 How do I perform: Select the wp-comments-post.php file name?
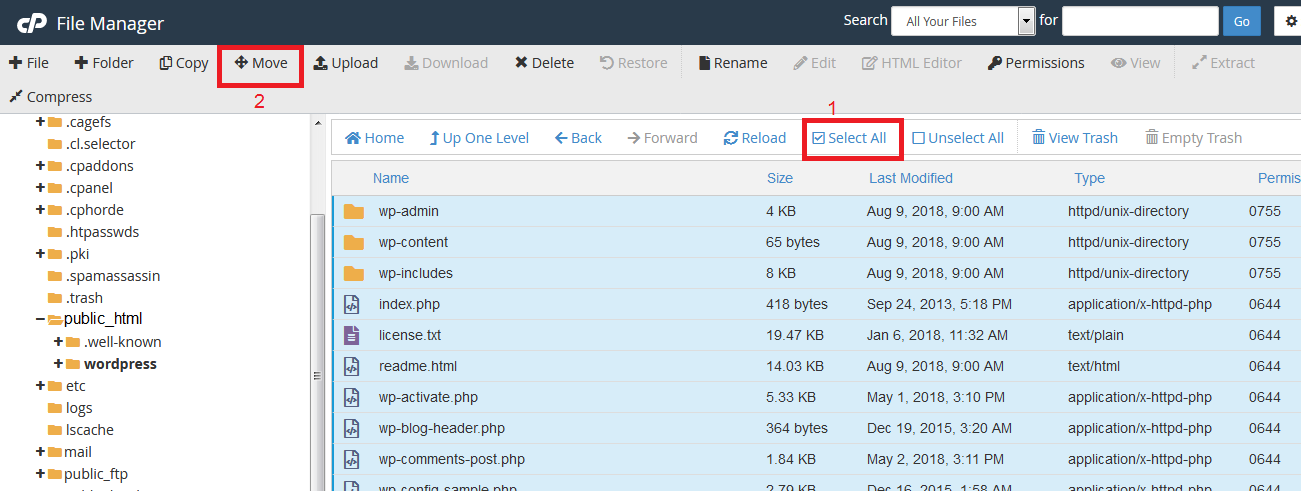[x=452, y=459]
